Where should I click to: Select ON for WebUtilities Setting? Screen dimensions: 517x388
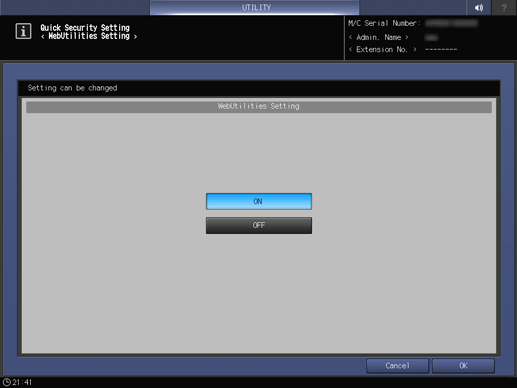click(259, 201)
